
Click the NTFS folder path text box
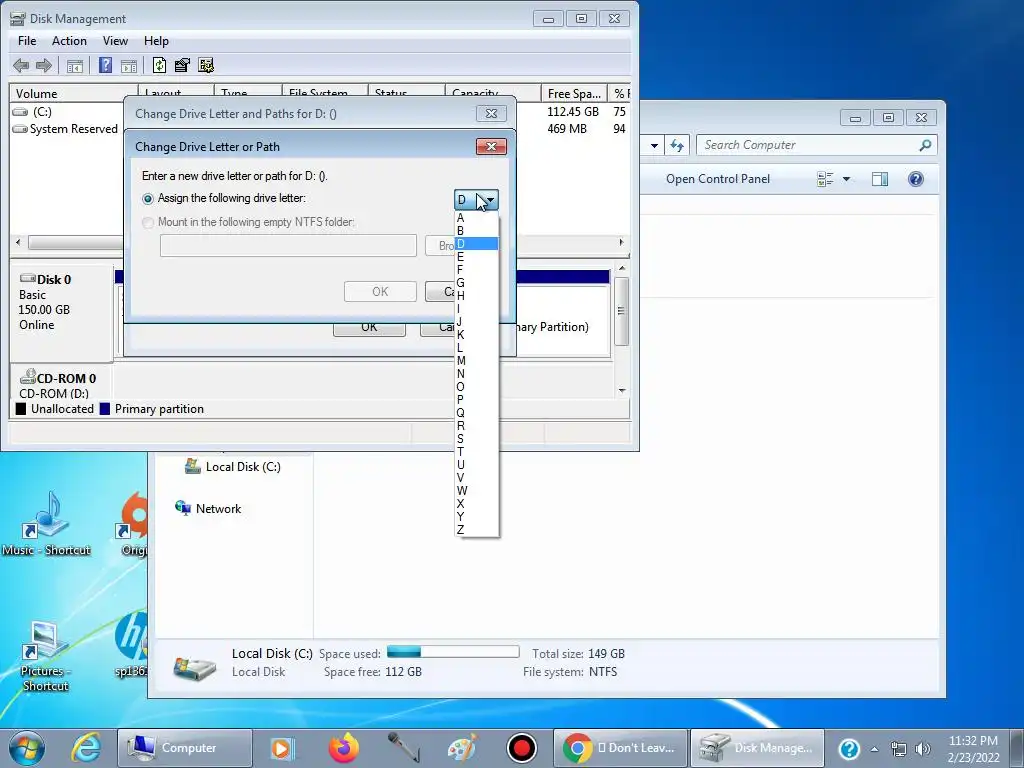(288, 246)
